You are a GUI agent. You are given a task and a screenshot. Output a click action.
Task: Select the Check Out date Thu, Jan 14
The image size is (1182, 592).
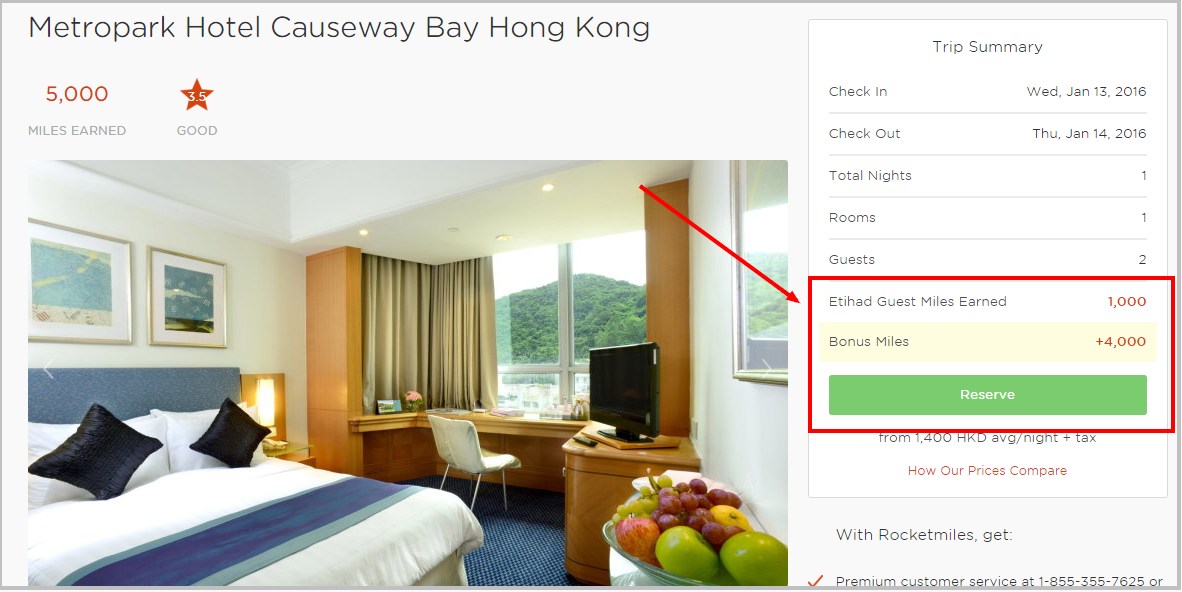tap(1089, 133)
